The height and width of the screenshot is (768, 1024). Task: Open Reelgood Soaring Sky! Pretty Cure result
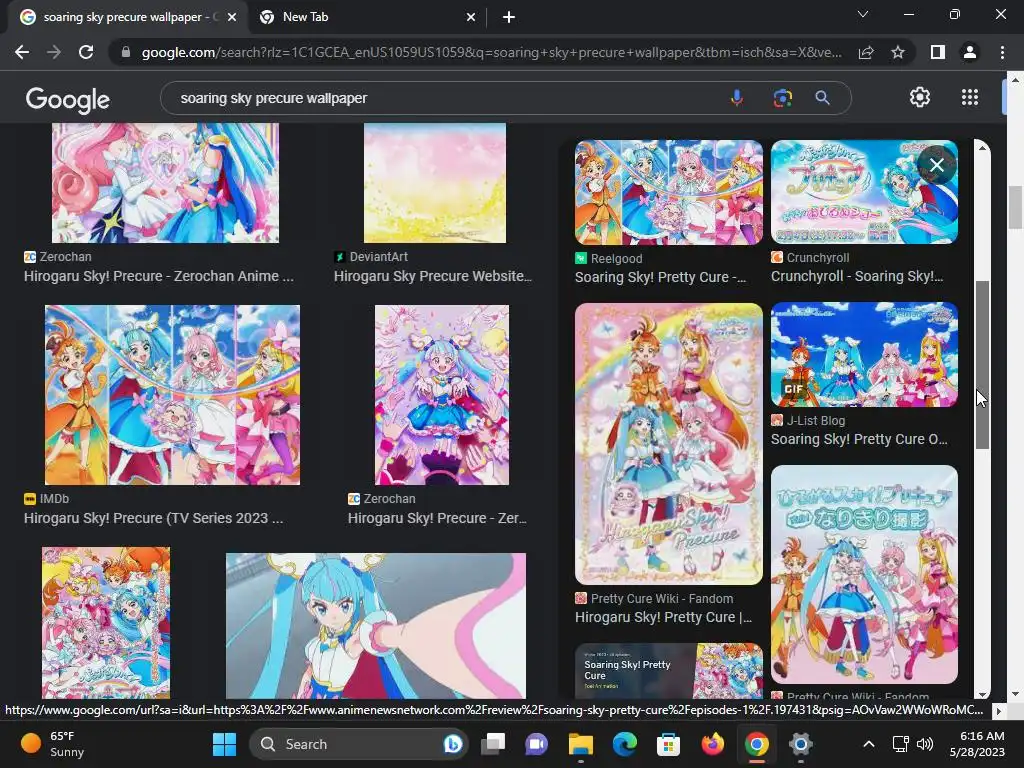[660, 277]
